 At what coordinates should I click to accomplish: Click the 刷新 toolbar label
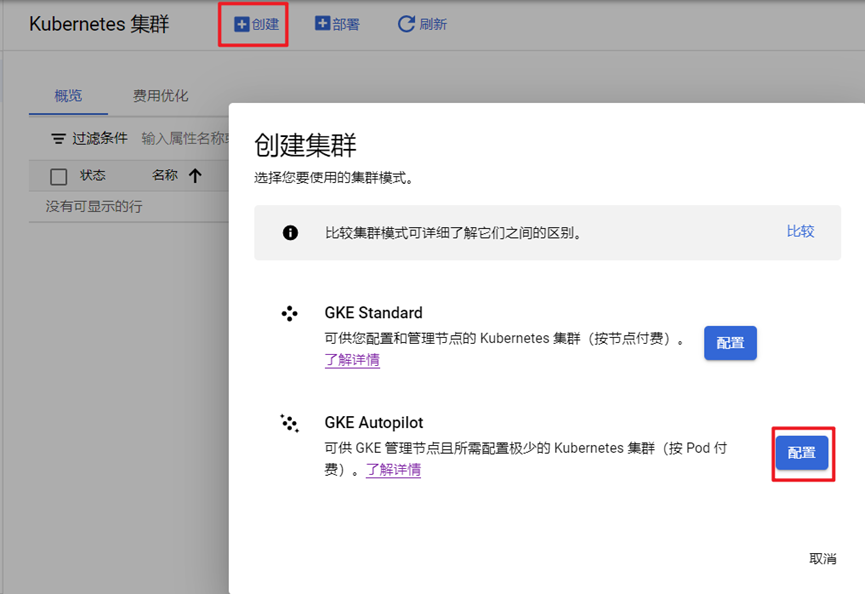tap(433, 24)
